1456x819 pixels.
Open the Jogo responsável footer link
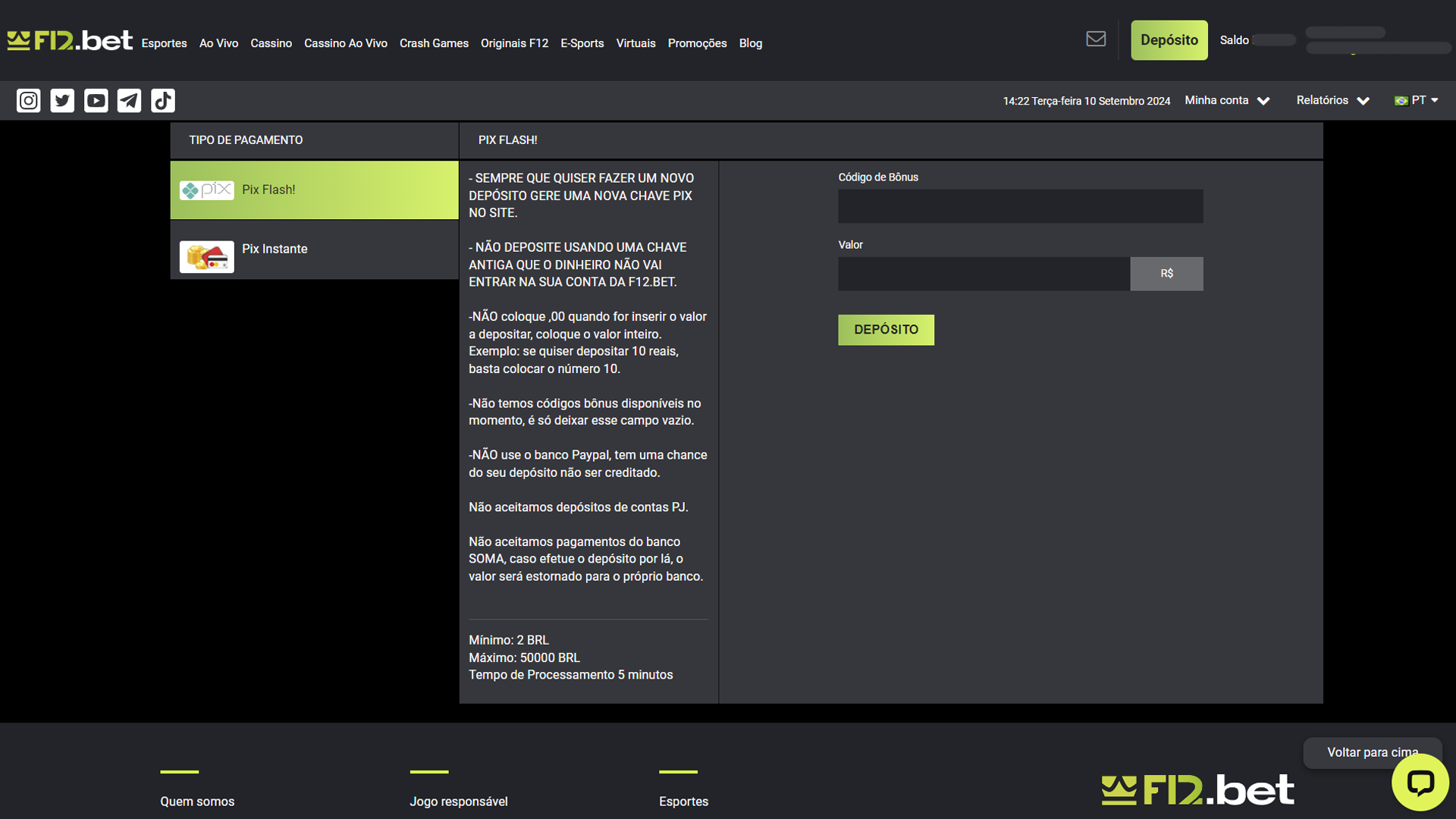[458, 802]
